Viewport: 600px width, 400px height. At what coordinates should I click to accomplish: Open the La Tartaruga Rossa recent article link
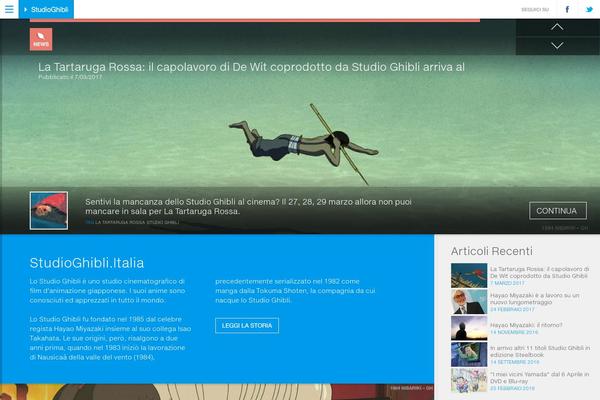(x=540, y=272)
